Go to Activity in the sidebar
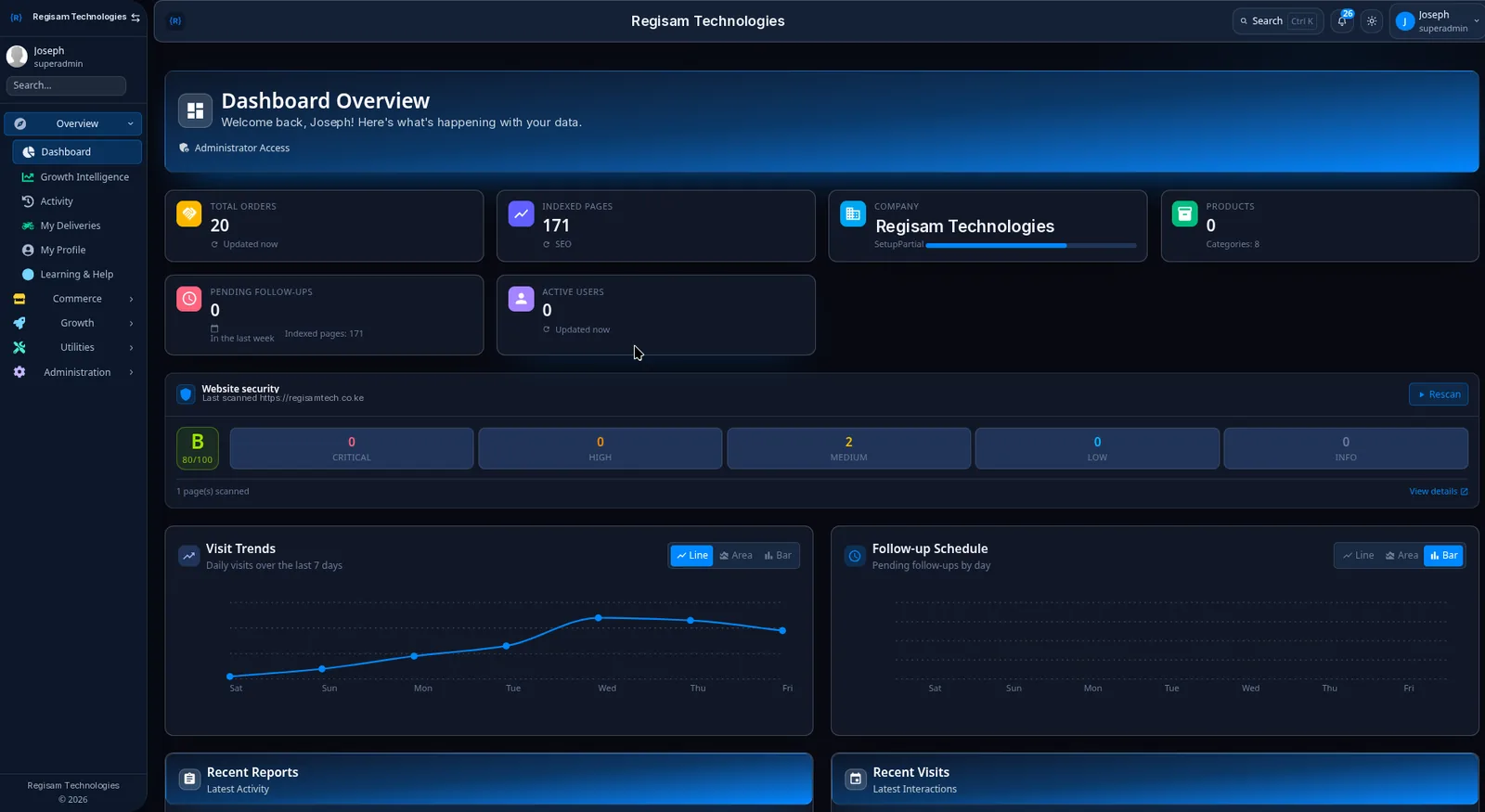The image size is (1485, 812). coord(77,201)
